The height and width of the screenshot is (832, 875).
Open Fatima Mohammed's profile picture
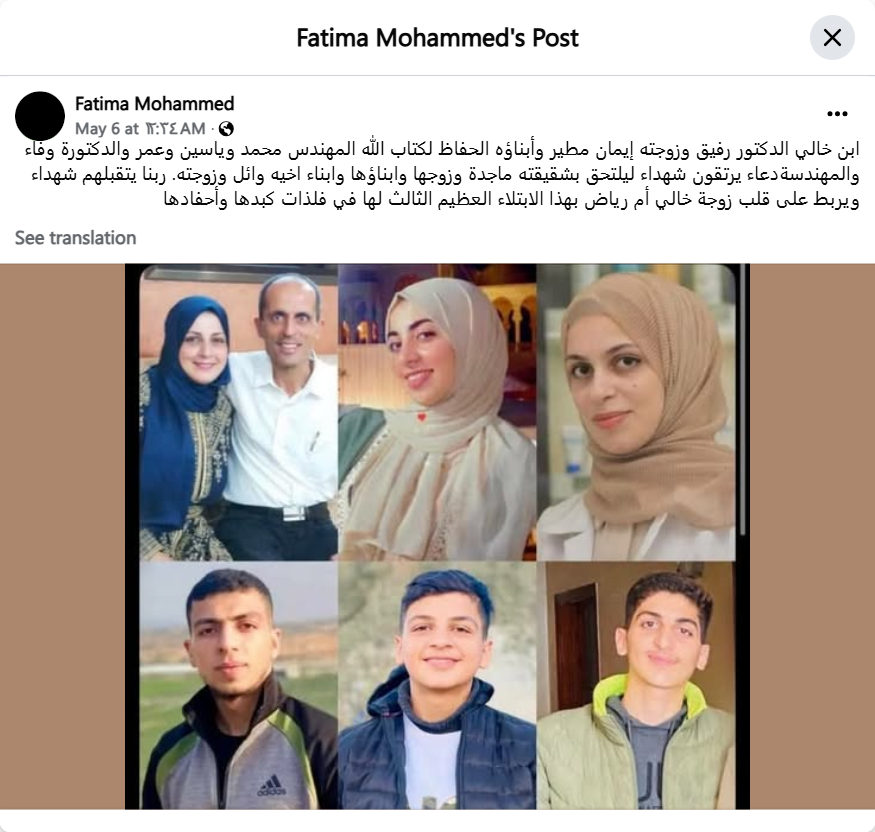[40, 116]
